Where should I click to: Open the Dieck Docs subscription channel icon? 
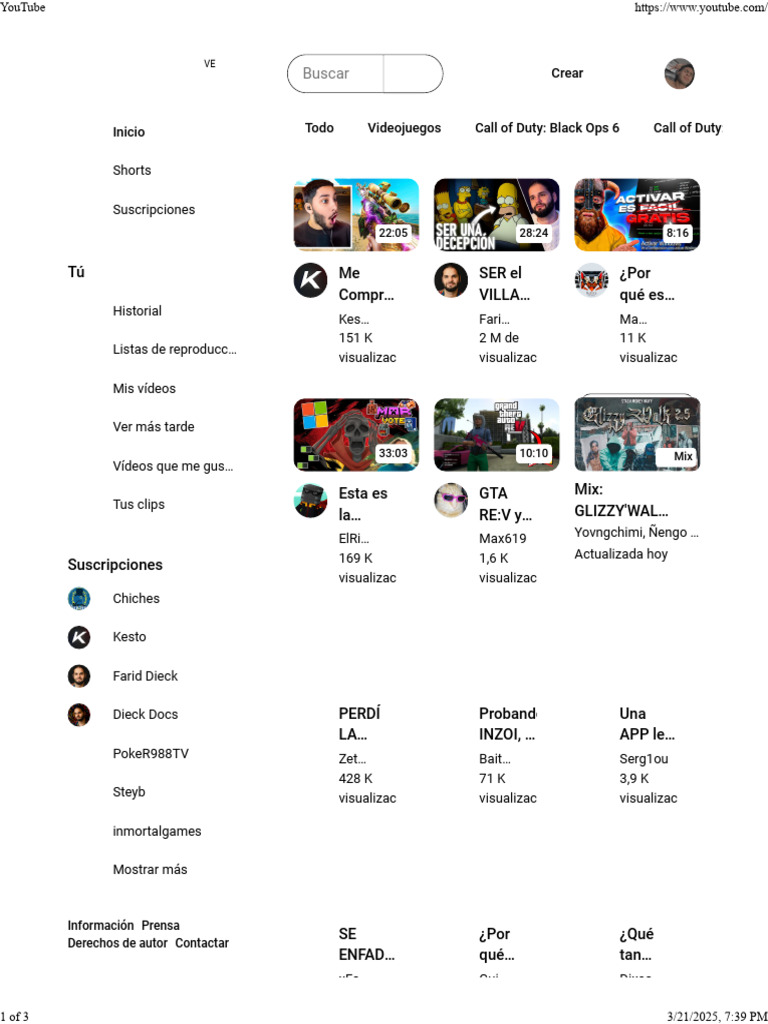click(79, 714)
